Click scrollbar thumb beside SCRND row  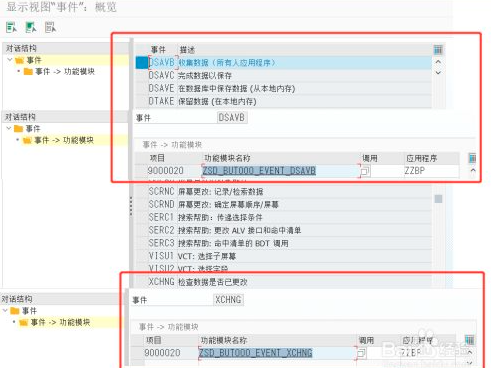click(x=438, y=199)
